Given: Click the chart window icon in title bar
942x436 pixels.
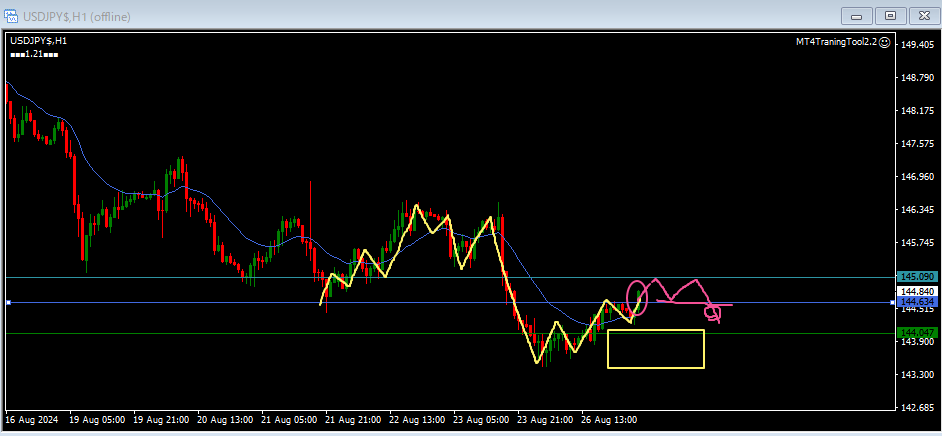Looking at the screenshot, I should pos(12,17).
